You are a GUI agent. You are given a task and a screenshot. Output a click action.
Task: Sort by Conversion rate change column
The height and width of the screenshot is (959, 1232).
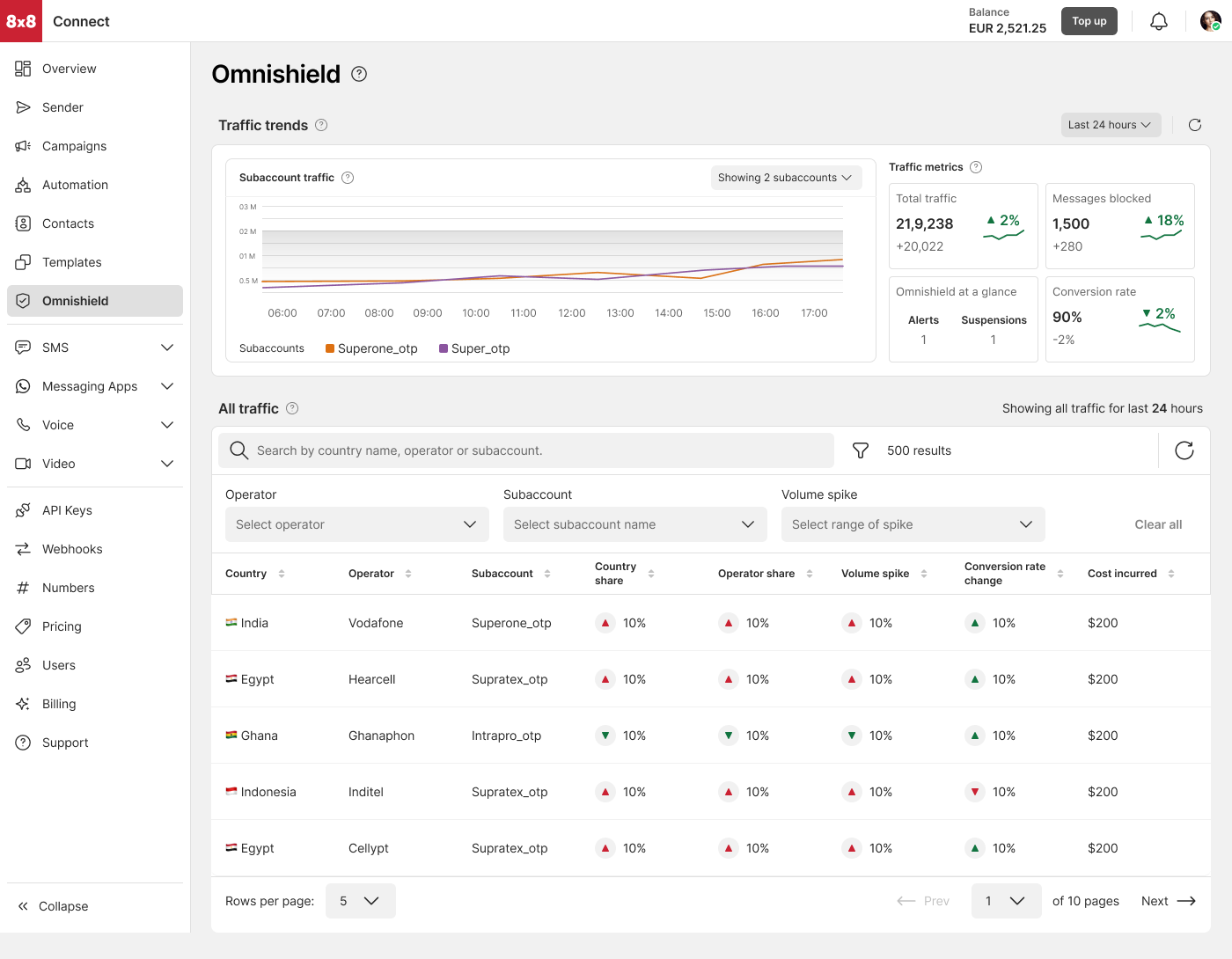pos(1060,574)
